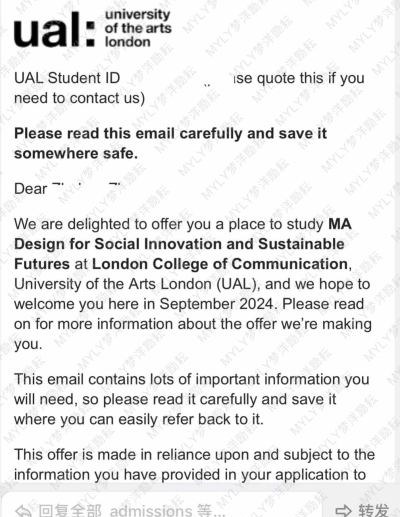Click the 'UAL Student ID' text

click(67, 78)
